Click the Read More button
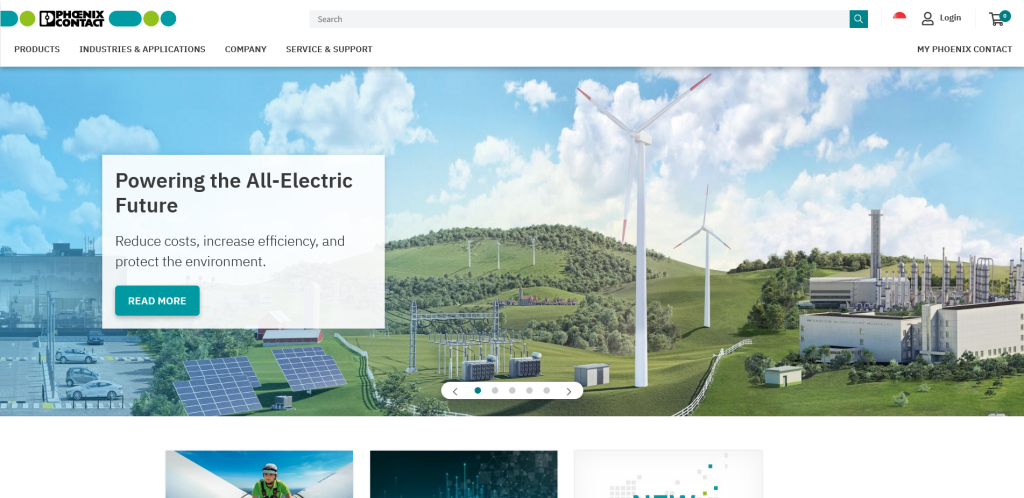This screenshot has height=498, width=1024. tap(157, 301)
